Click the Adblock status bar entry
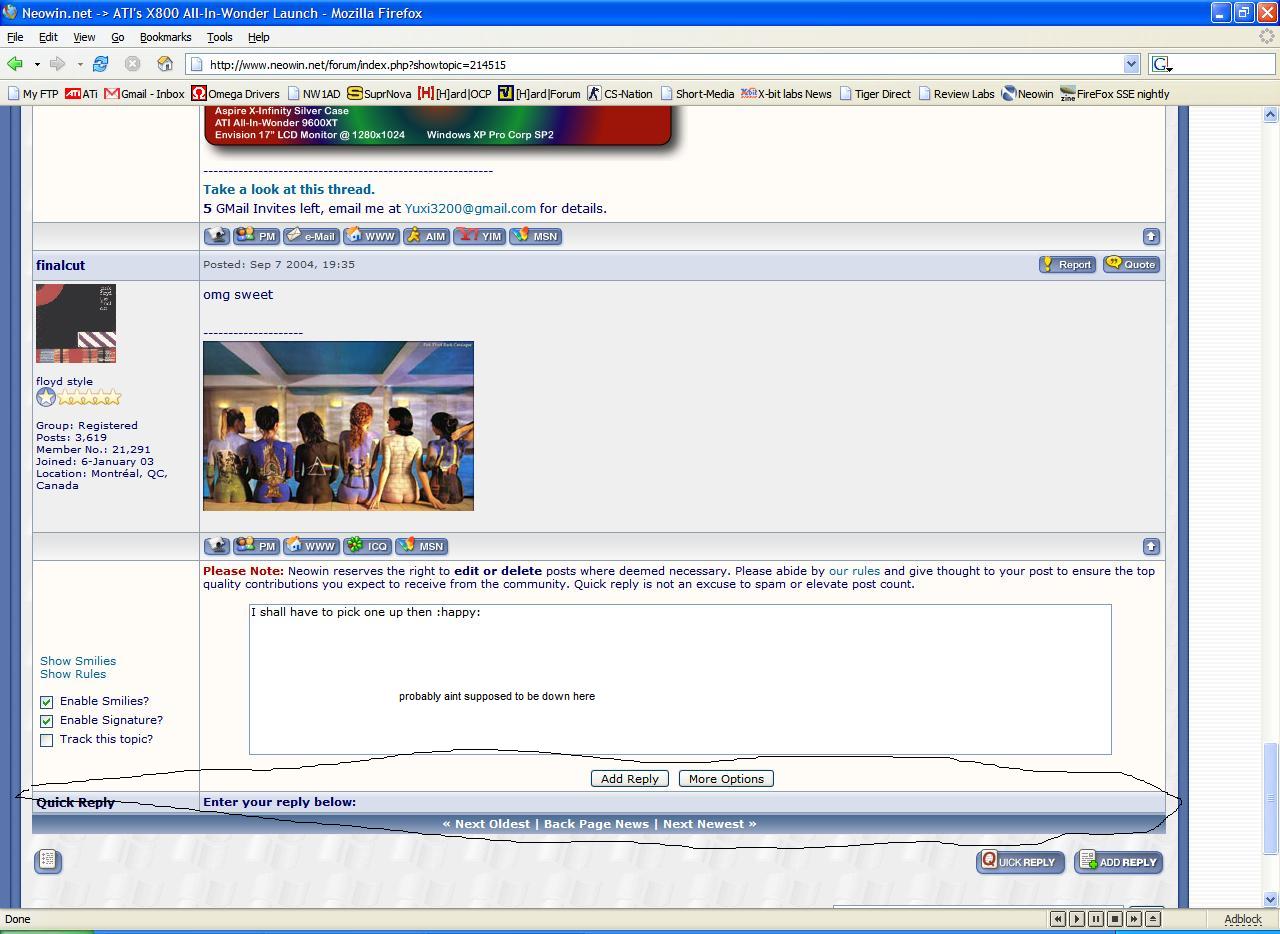 [x=1243, y=919]
